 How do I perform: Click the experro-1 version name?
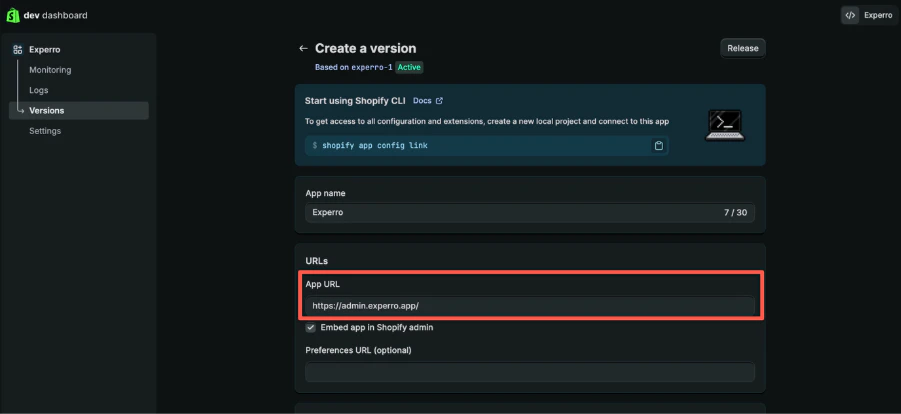[x=372, y=67]
